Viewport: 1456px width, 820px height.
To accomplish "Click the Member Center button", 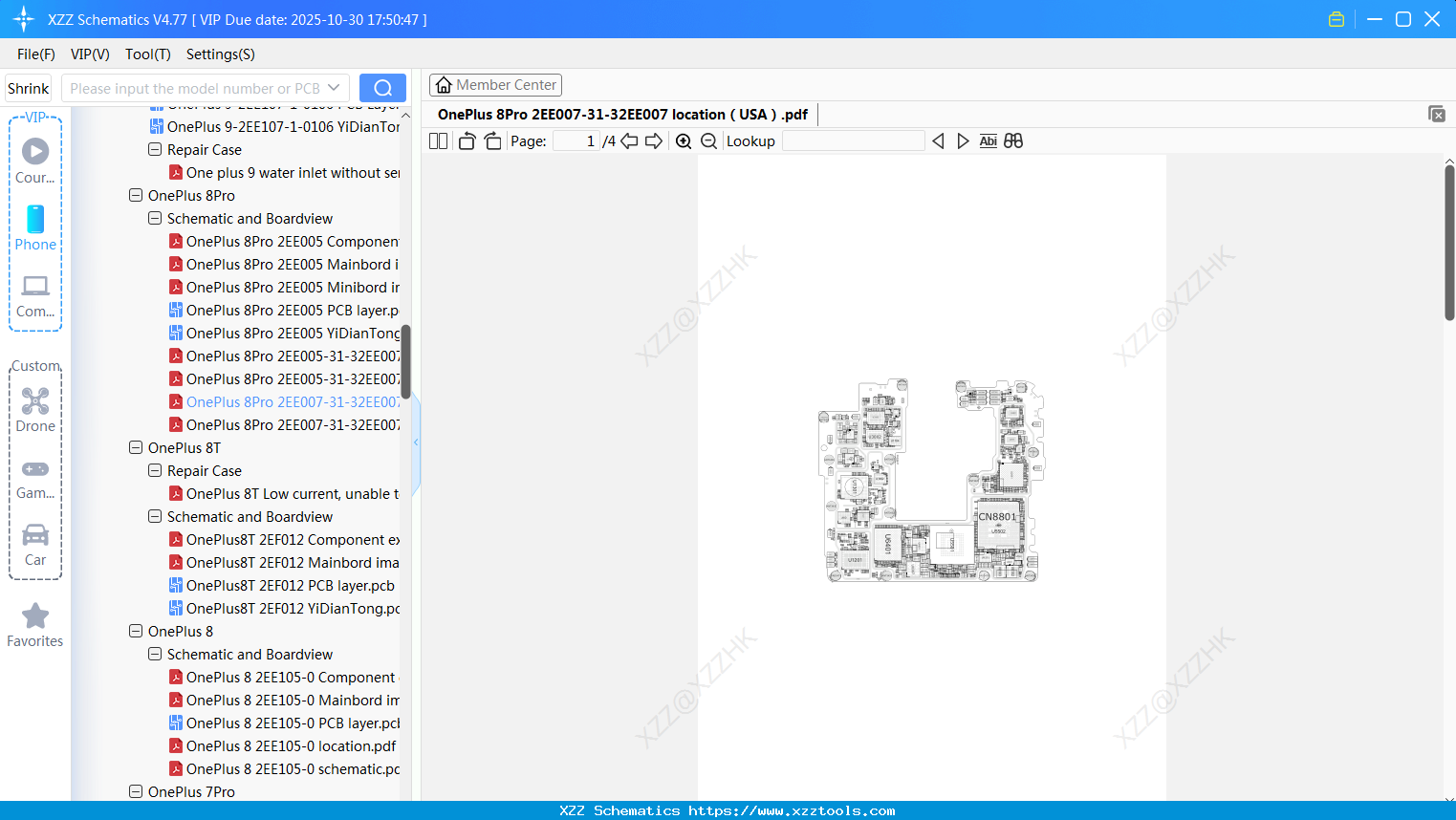I will 495,84.
